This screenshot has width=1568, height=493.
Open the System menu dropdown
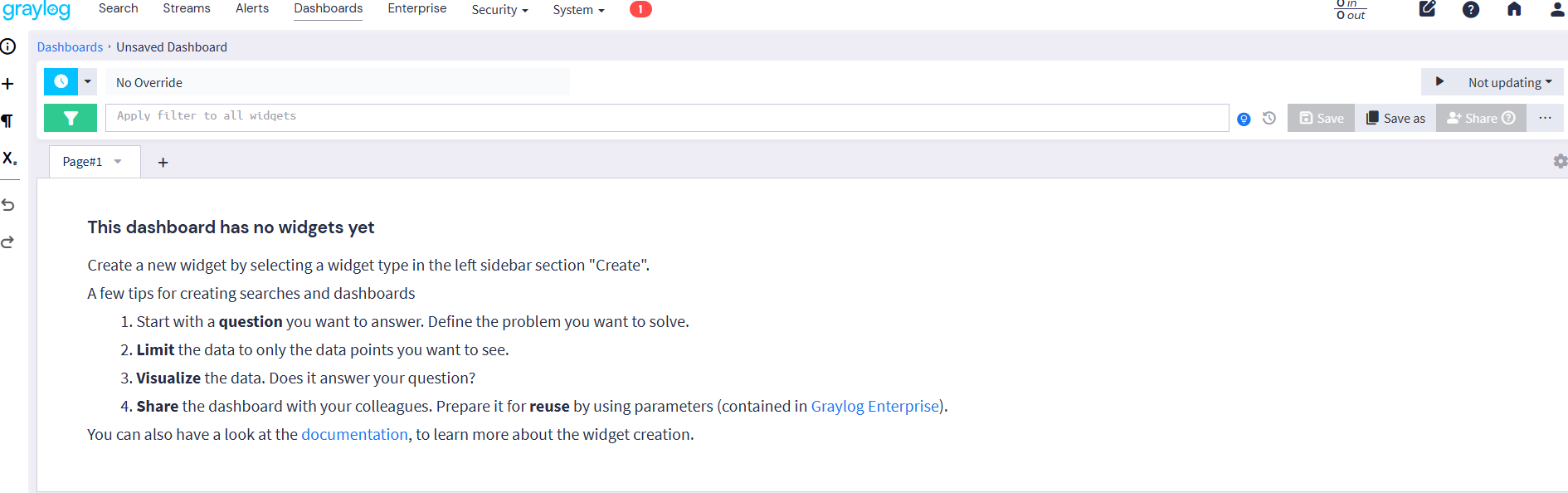[578, 10]
